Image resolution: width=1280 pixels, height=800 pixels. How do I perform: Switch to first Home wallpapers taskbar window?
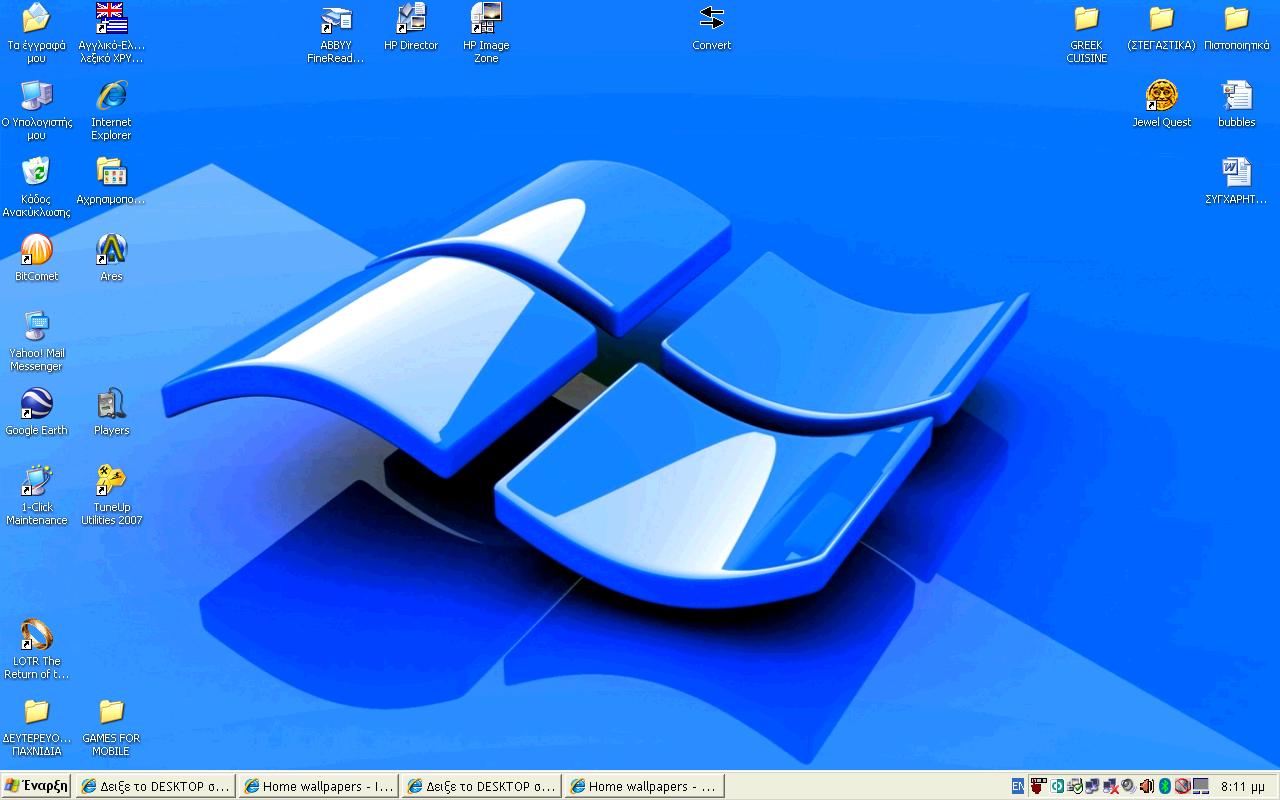(319, 786)
